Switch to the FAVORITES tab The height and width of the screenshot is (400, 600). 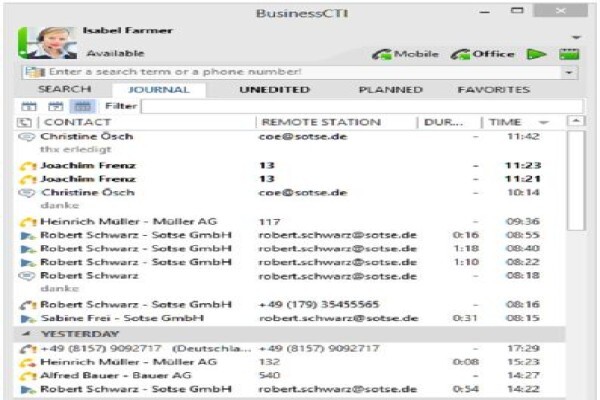494,90
